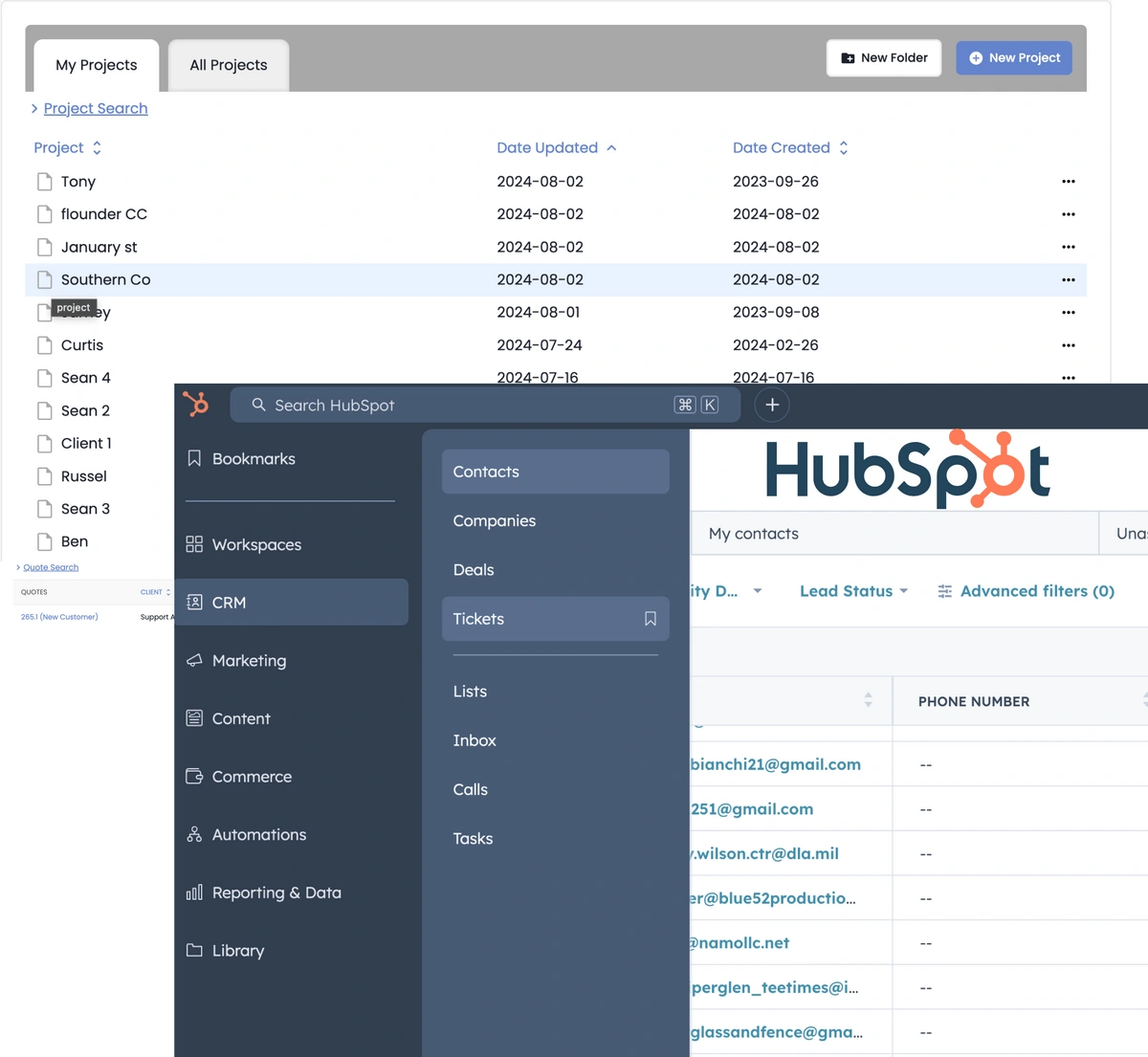Select Tickets in CRM submenu

[x=555, y=619]
